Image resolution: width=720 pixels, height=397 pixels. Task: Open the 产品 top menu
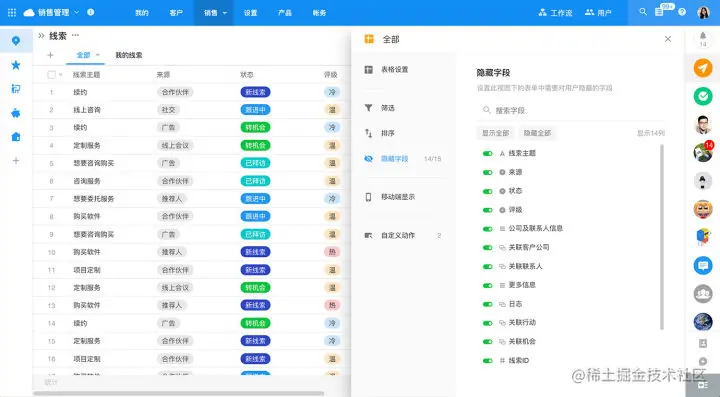click(285, 13)
